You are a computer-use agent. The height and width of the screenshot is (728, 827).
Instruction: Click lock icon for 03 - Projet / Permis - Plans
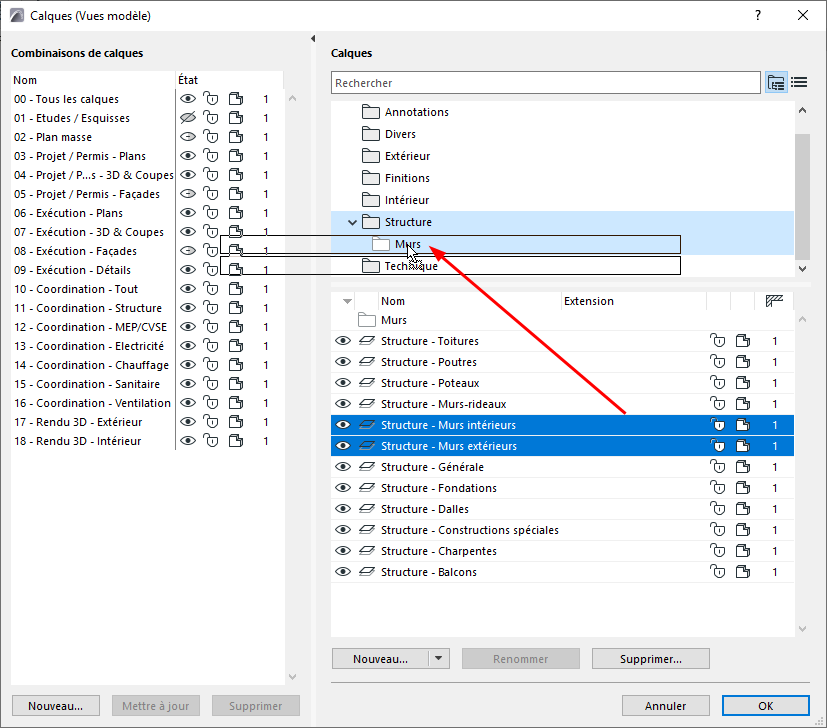click(x=211, y=156)
